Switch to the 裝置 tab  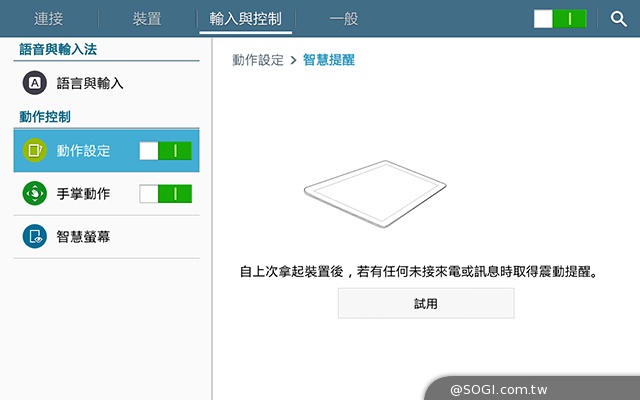click(x=147, y=19)
